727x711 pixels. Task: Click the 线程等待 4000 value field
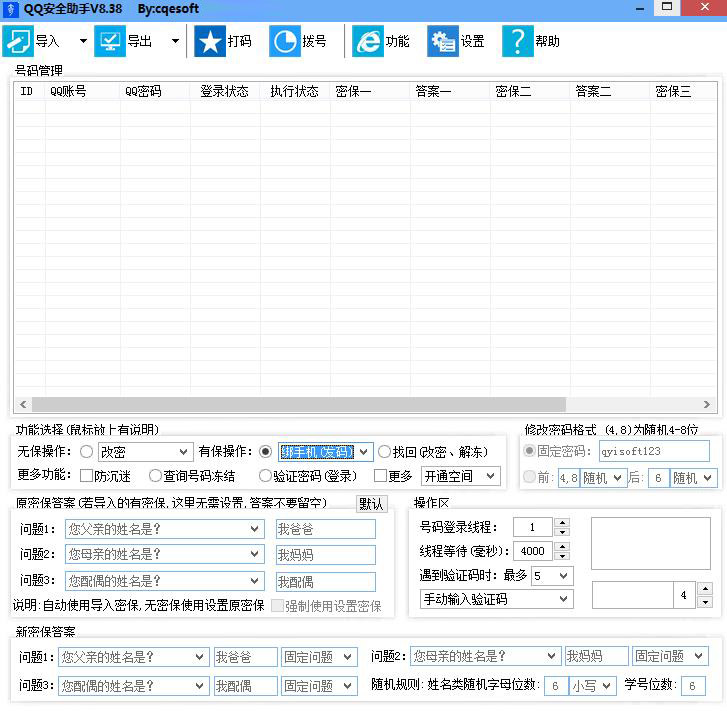coord(533,551)
